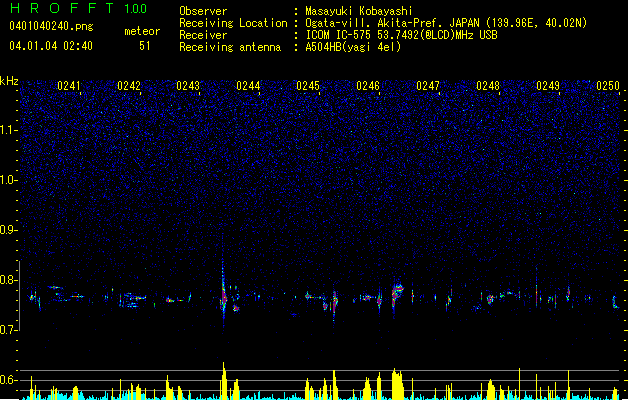This screenshot has height=400, width=629.
Task: Click the 1.1 kHz frequency axis label
Action: [x=8, y=130]
